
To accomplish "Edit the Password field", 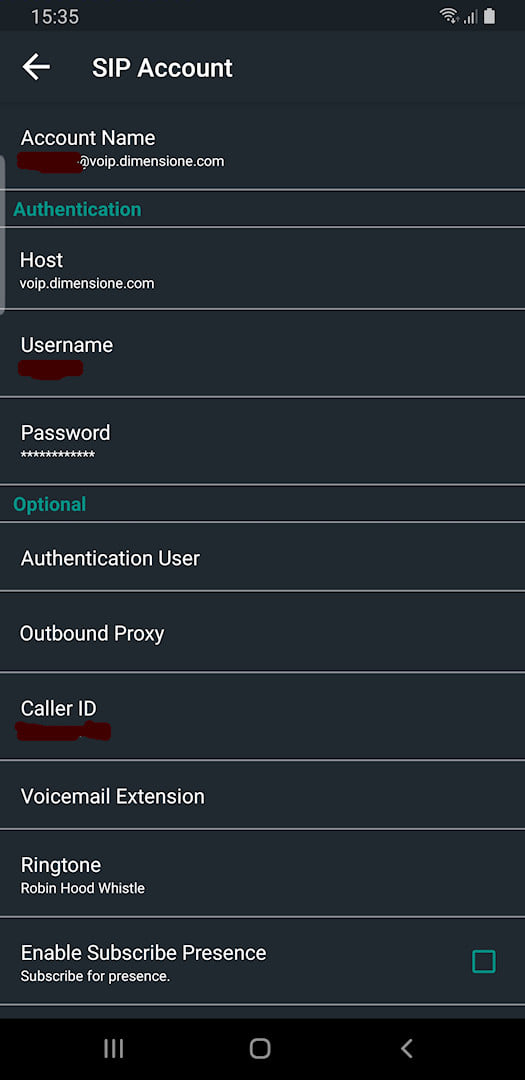I will 262,441.
